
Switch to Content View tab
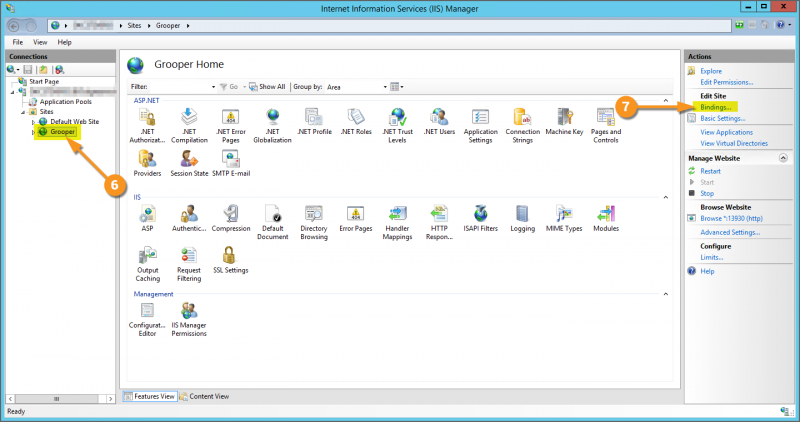[x=204, y=396]
